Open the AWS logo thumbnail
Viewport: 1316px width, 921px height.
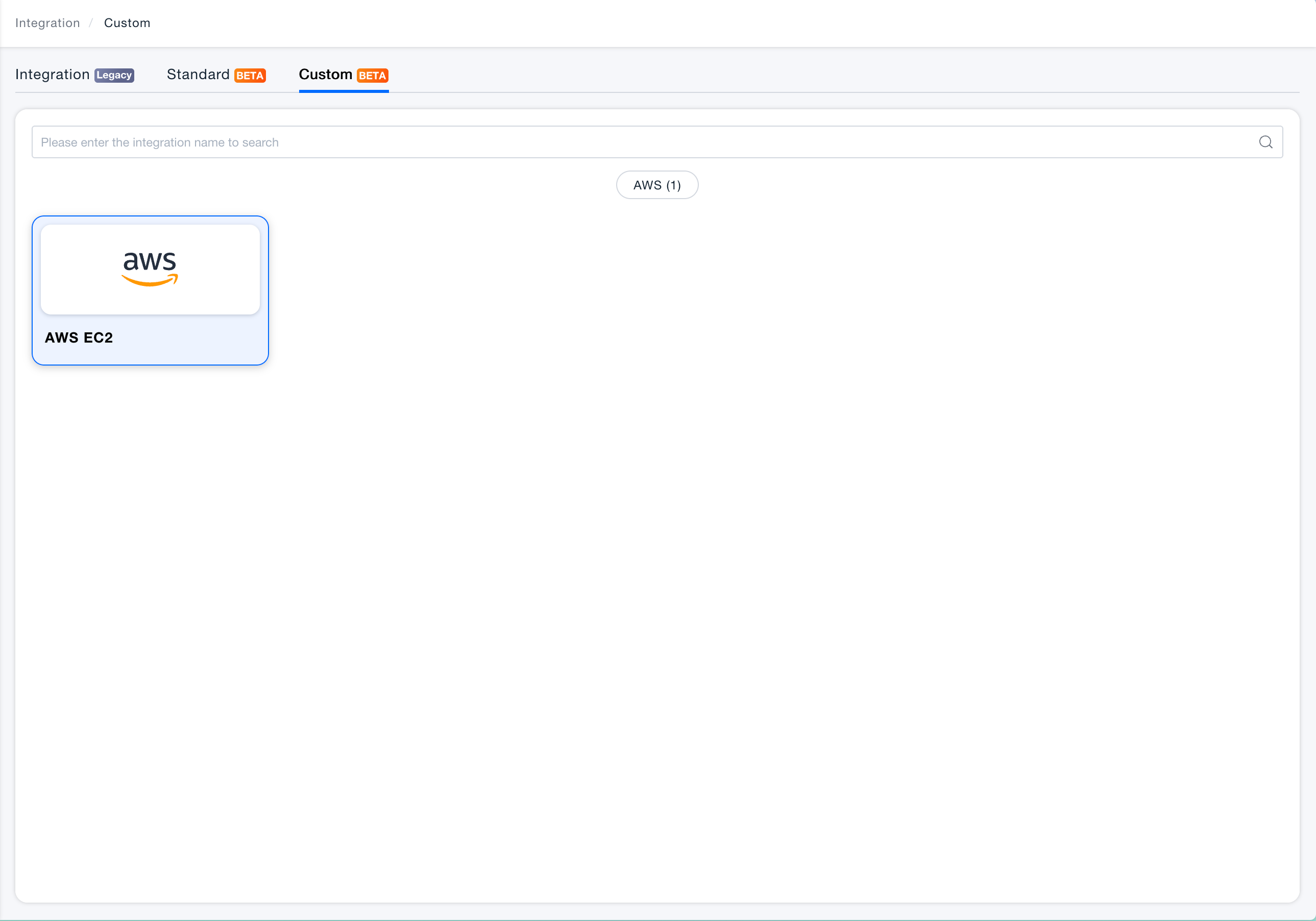(x=150, y=270)
